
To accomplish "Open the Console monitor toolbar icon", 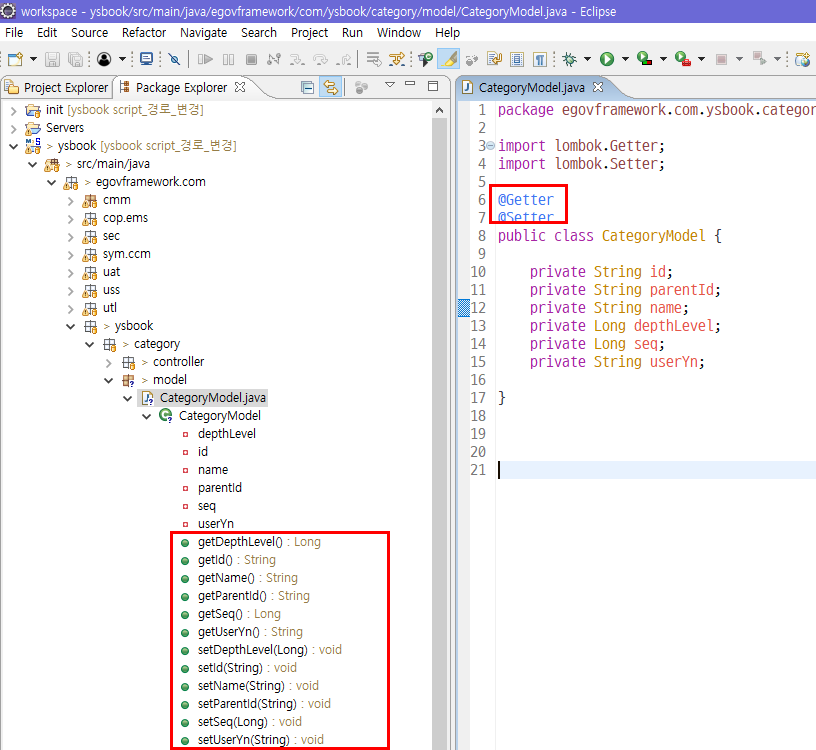I will tap(147, 59).
